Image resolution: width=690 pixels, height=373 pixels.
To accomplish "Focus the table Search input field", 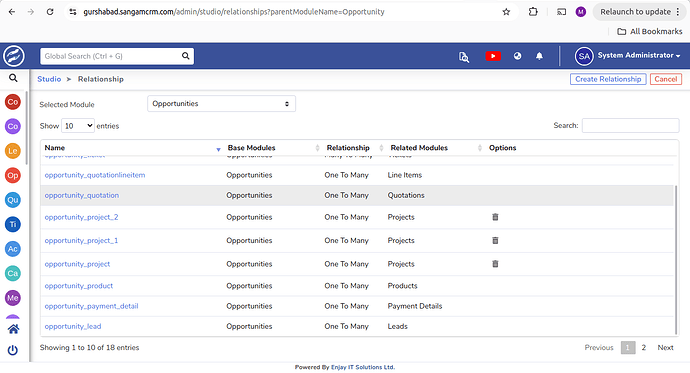I will coord(630,125).
